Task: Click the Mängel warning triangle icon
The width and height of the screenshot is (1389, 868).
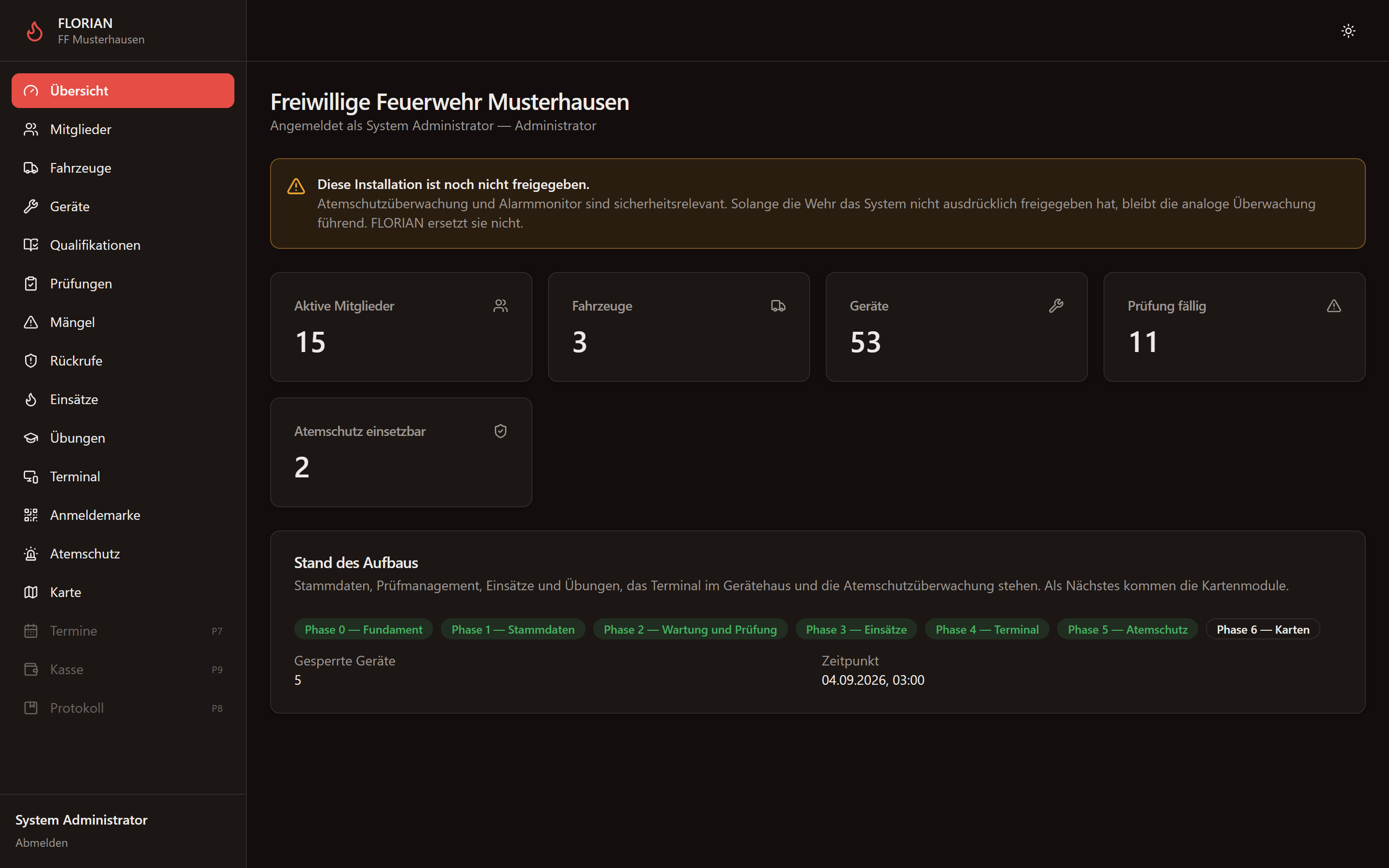Action: coord(31,322)
